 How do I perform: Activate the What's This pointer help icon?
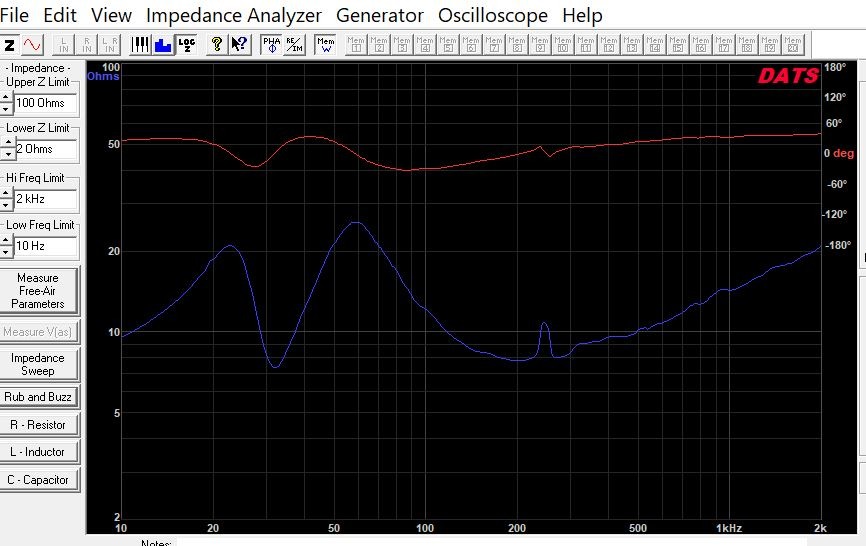pos(239,45)
